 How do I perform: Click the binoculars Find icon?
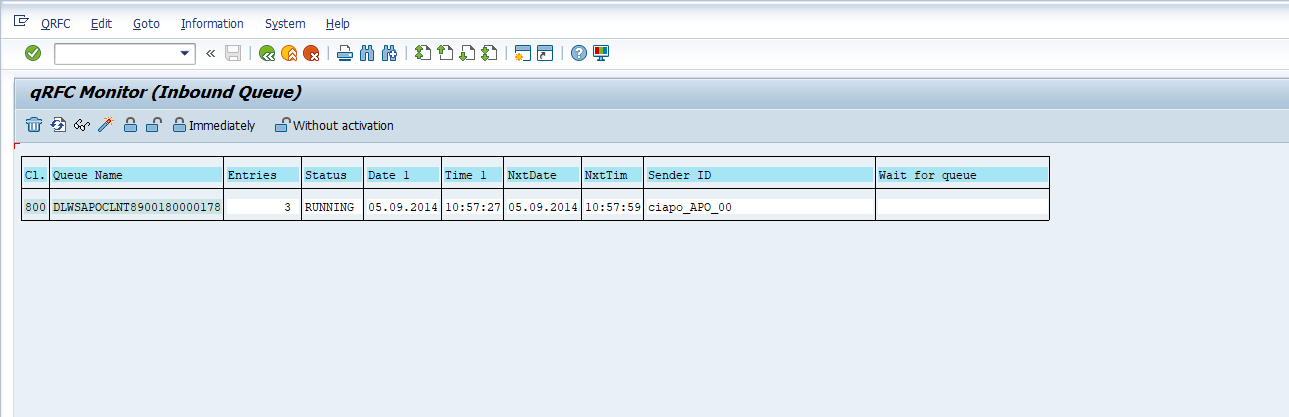[367, 53]
